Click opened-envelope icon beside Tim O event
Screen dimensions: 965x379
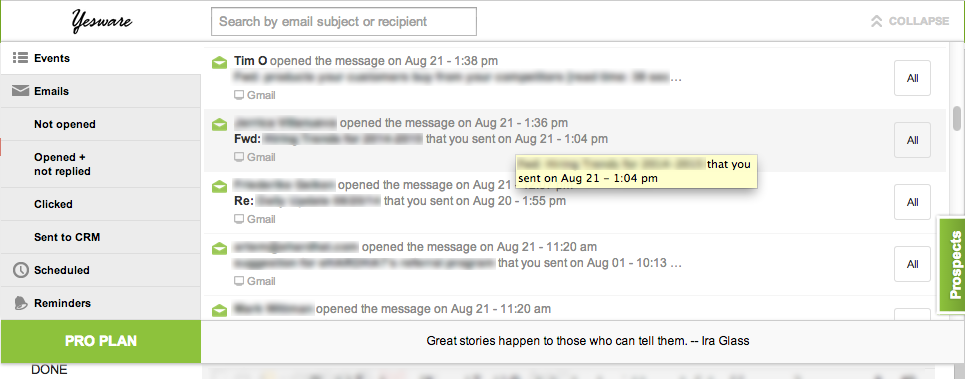click(219, 62)
